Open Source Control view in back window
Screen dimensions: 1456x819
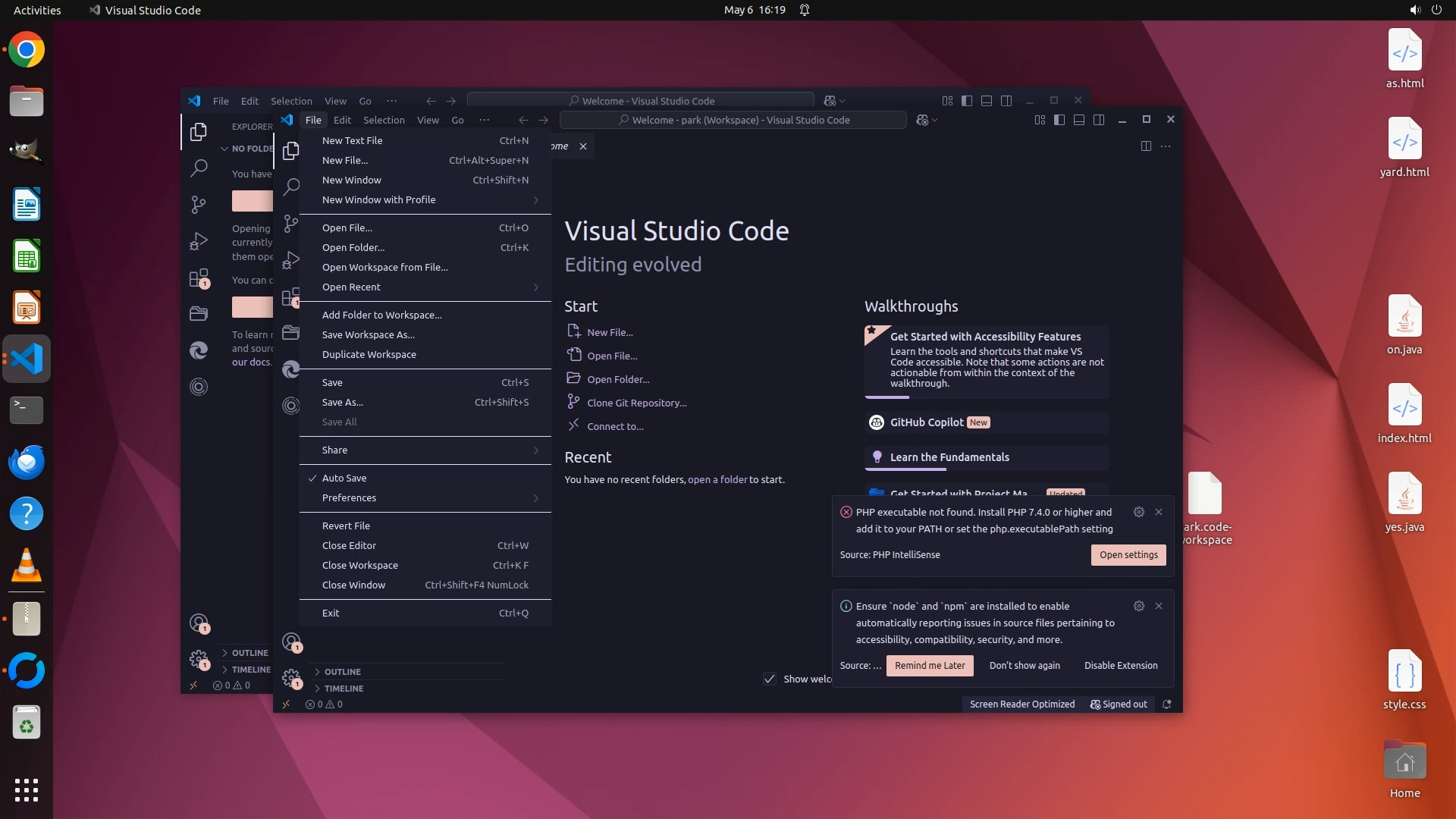pyautogui.click(x=198, y=204)
